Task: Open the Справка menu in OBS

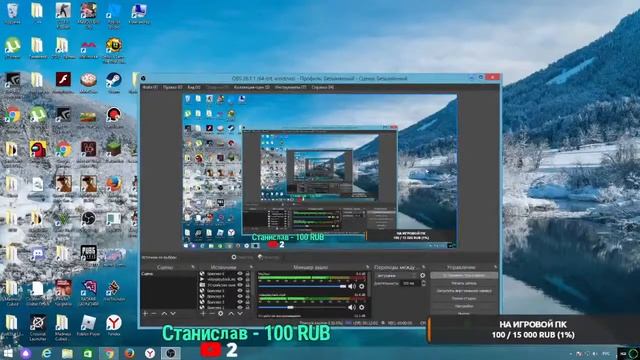Action: click(322, 87)
